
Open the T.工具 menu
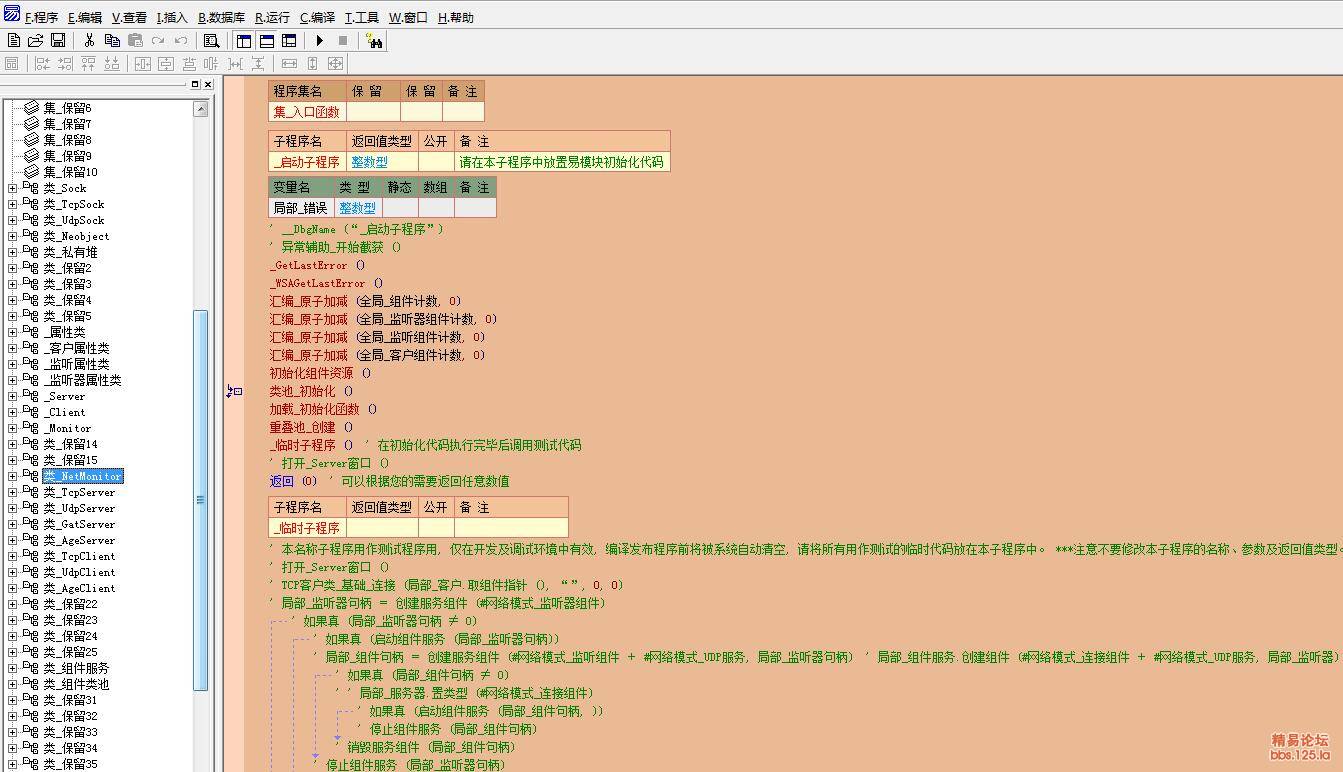(362, 18)
